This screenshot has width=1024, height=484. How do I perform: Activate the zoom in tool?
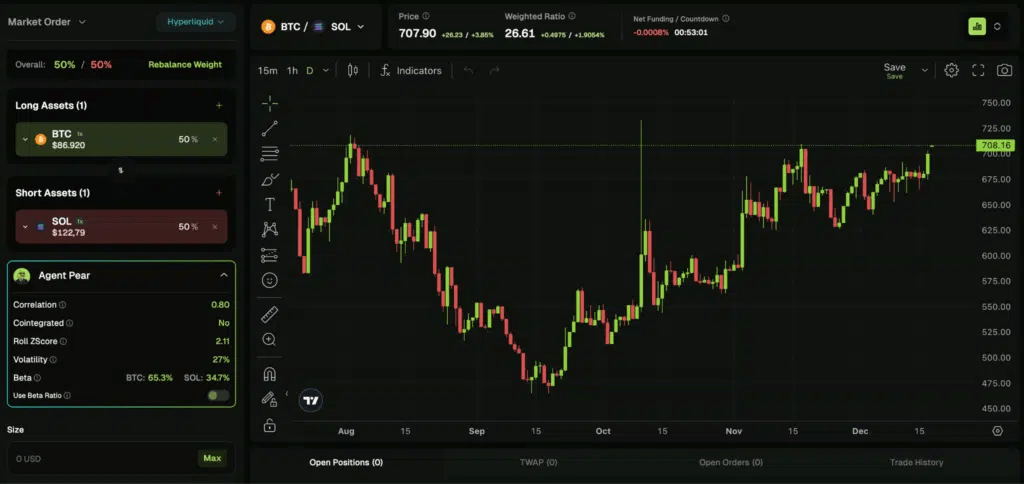click(x=269, y=340)
